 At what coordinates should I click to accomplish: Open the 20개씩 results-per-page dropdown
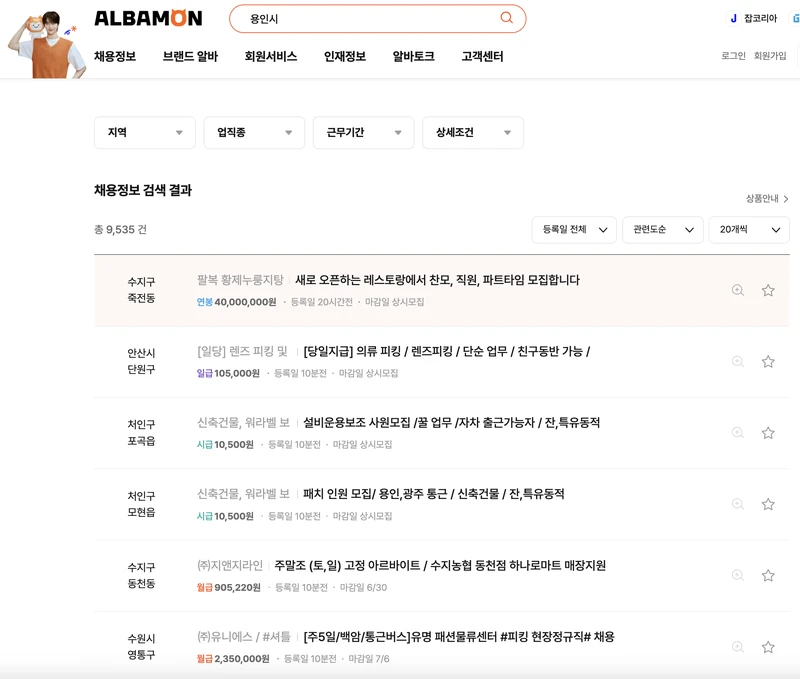pos(746,229)
